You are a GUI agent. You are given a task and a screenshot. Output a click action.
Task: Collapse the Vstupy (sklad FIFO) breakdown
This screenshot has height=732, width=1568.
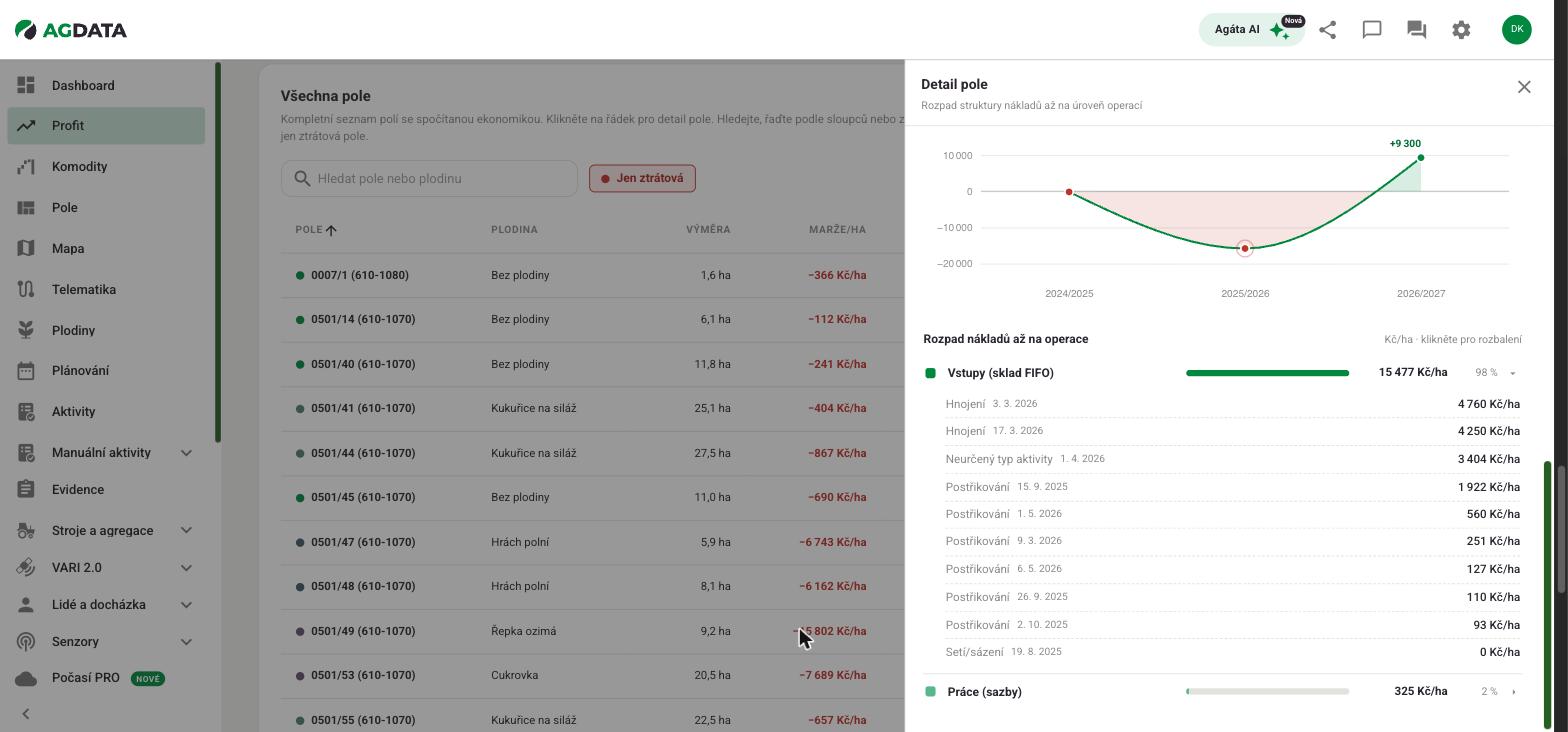pyautogui.click(x=1513, y=373)
